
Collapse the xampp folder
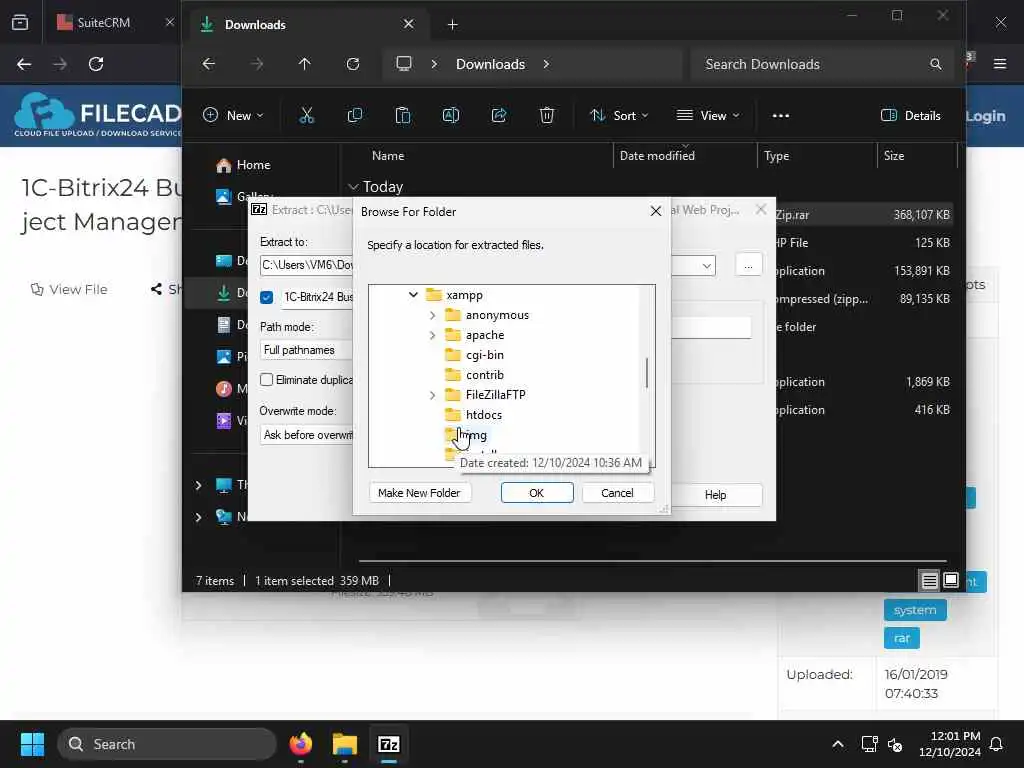click(x=413, y=295)
